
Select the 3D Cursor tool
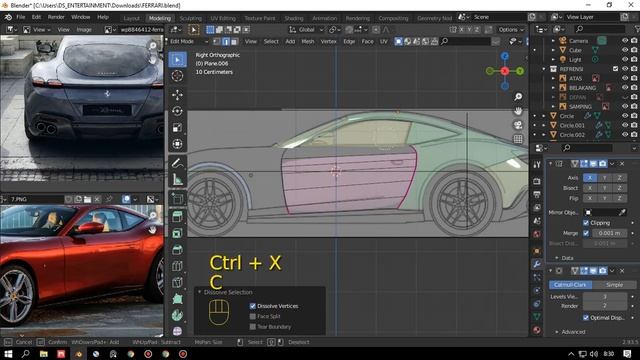[177, 76]
